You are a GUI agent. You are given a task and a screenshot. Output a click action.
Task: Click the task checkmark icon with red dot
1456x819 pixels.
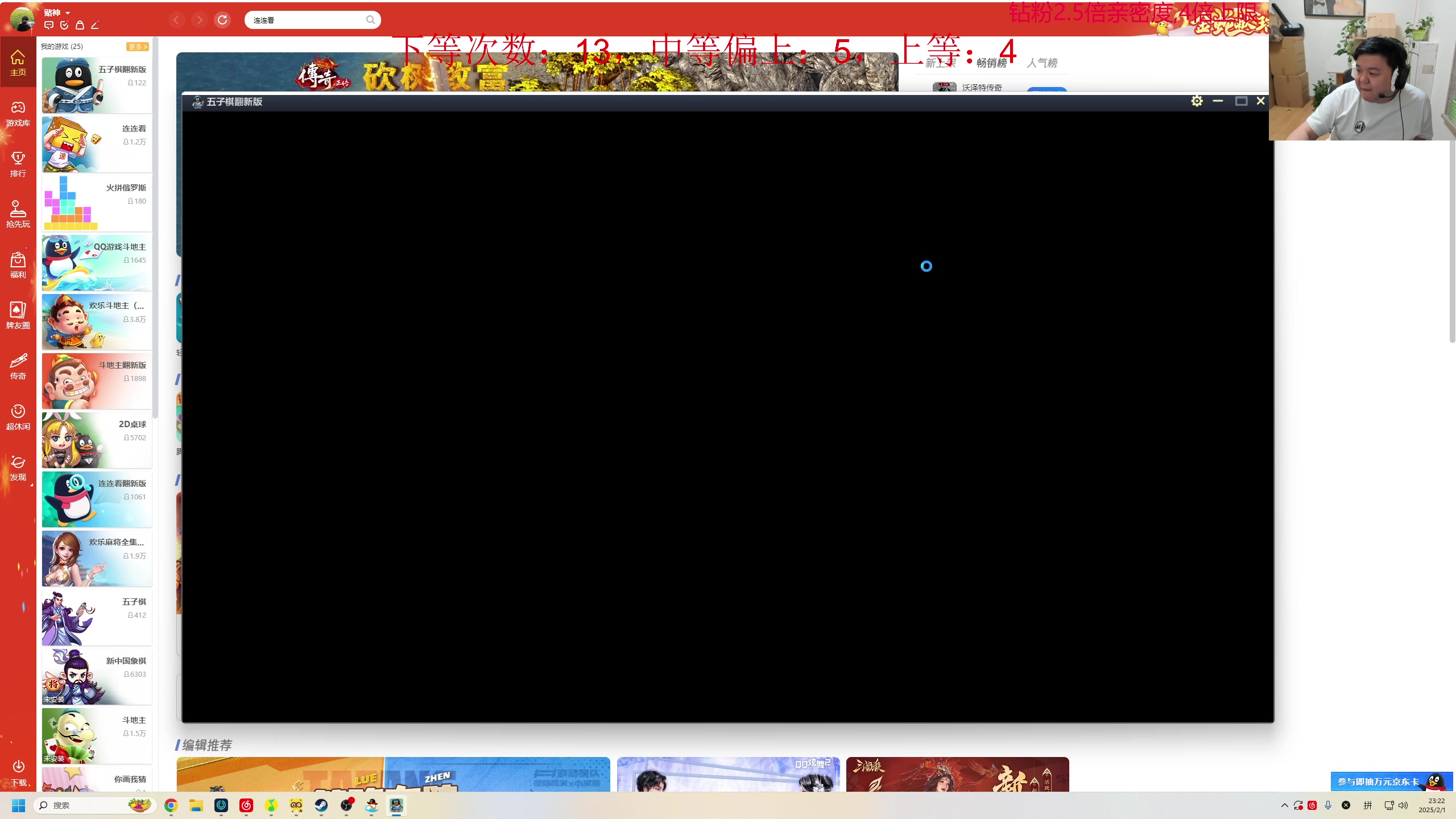(x=64, y=25)
